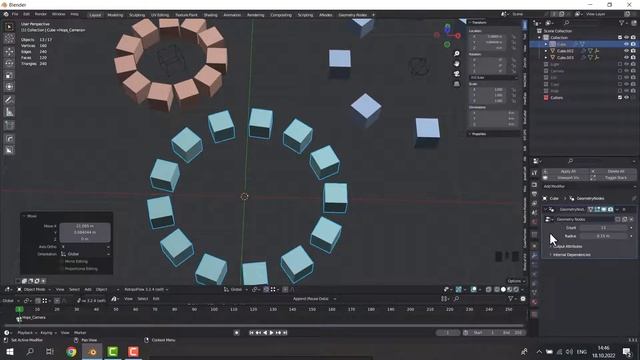The image size is (640, 360).
Task: Select the Measure tool
Action: tap(9, 112)
